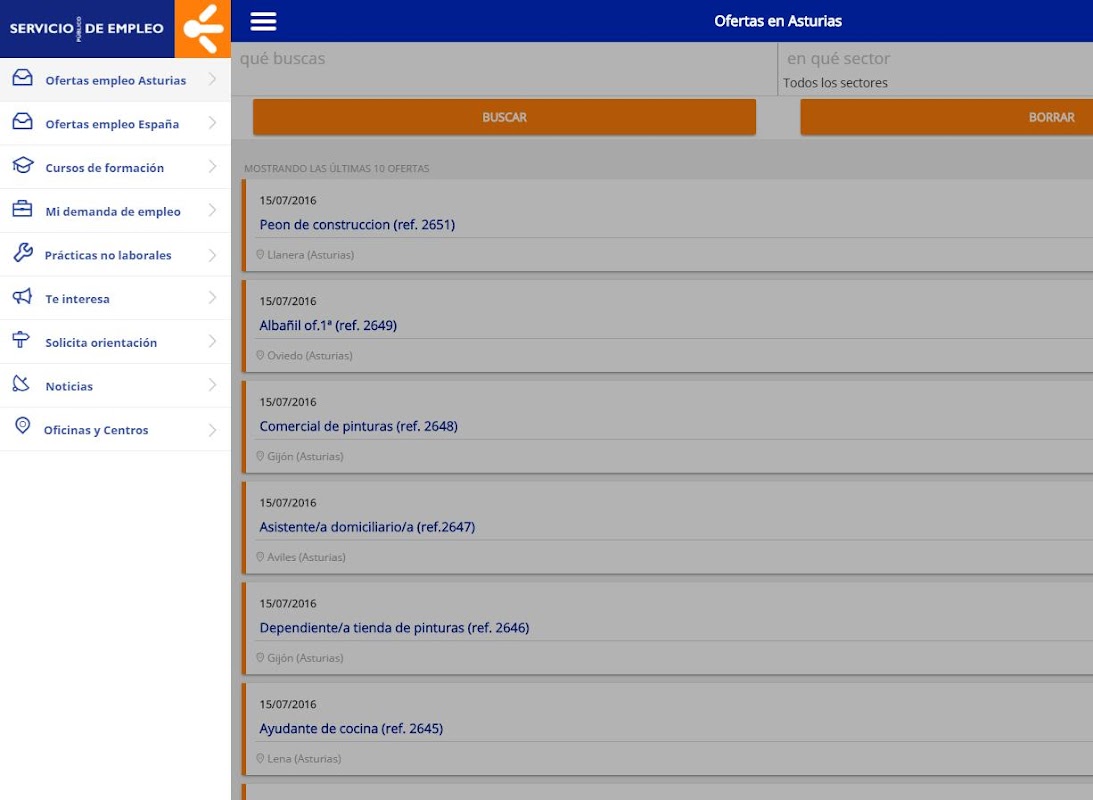Screen dimensions: 1093x800
Task: Click the hamburger menu icon
Action: 263,22
